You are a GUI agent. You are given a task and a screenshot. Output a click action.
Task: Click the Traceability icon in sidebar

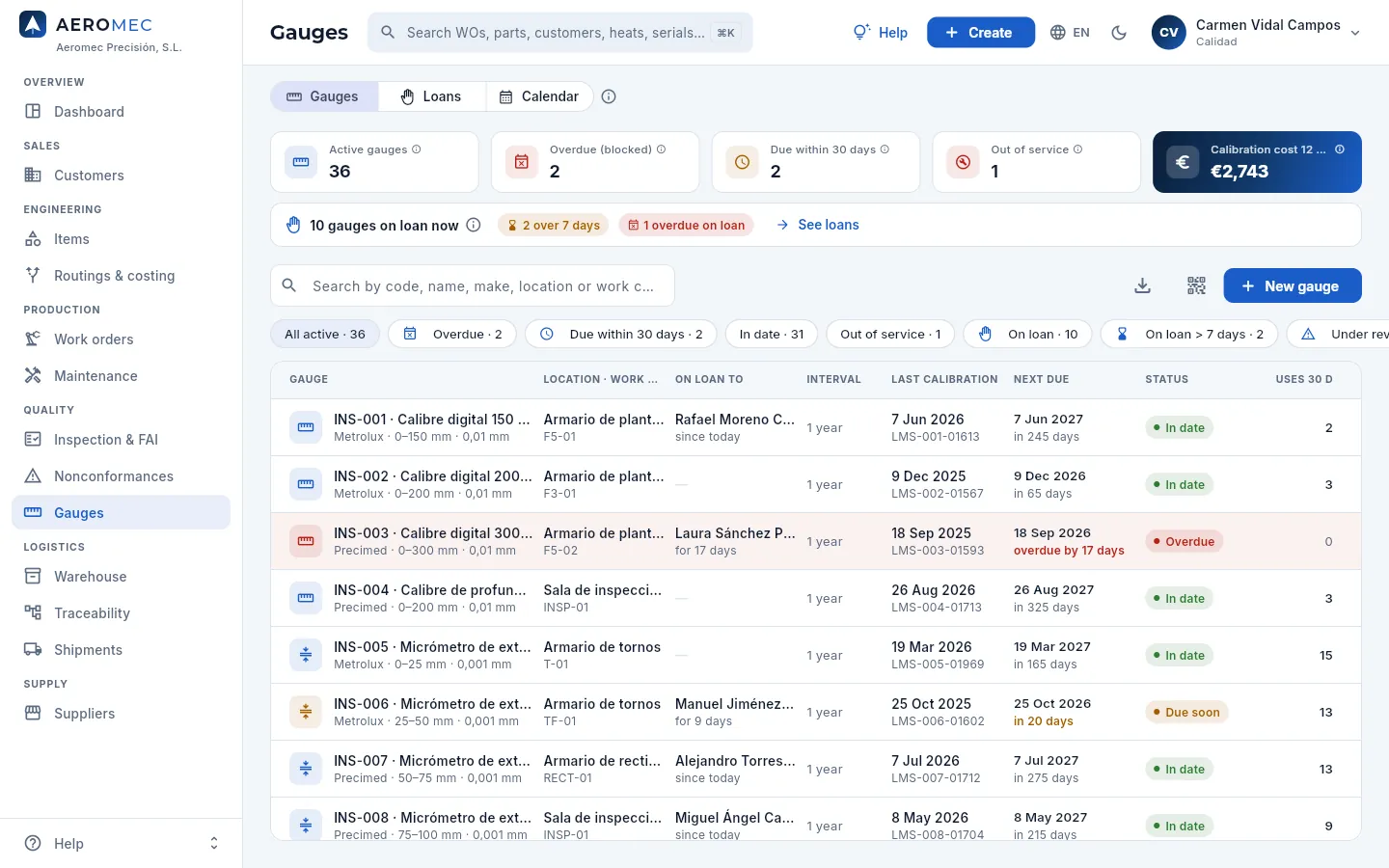click(33, 612)
